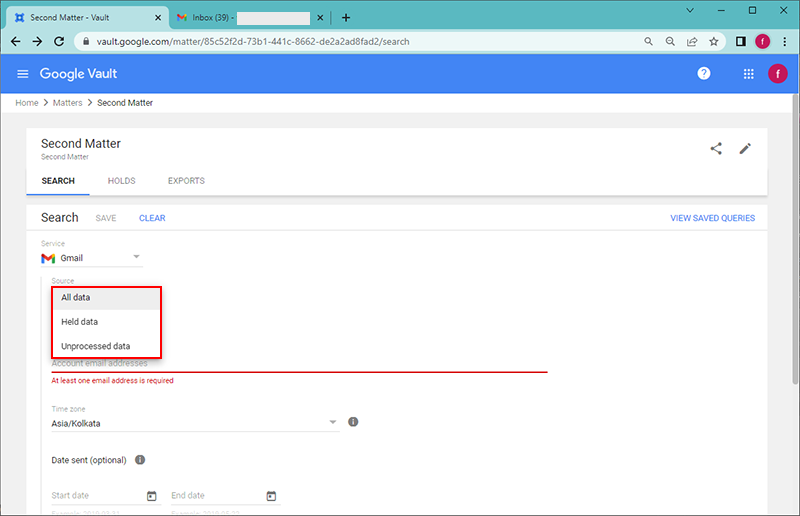
Task: Open a new browser tab
Action: [x=346, y=17]
